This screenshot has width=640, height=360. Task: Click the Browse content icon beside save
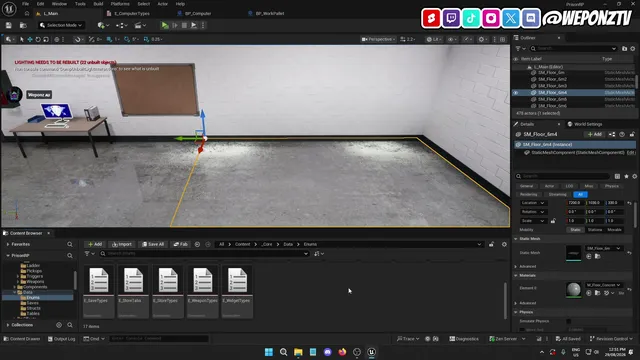pos(23,25)
